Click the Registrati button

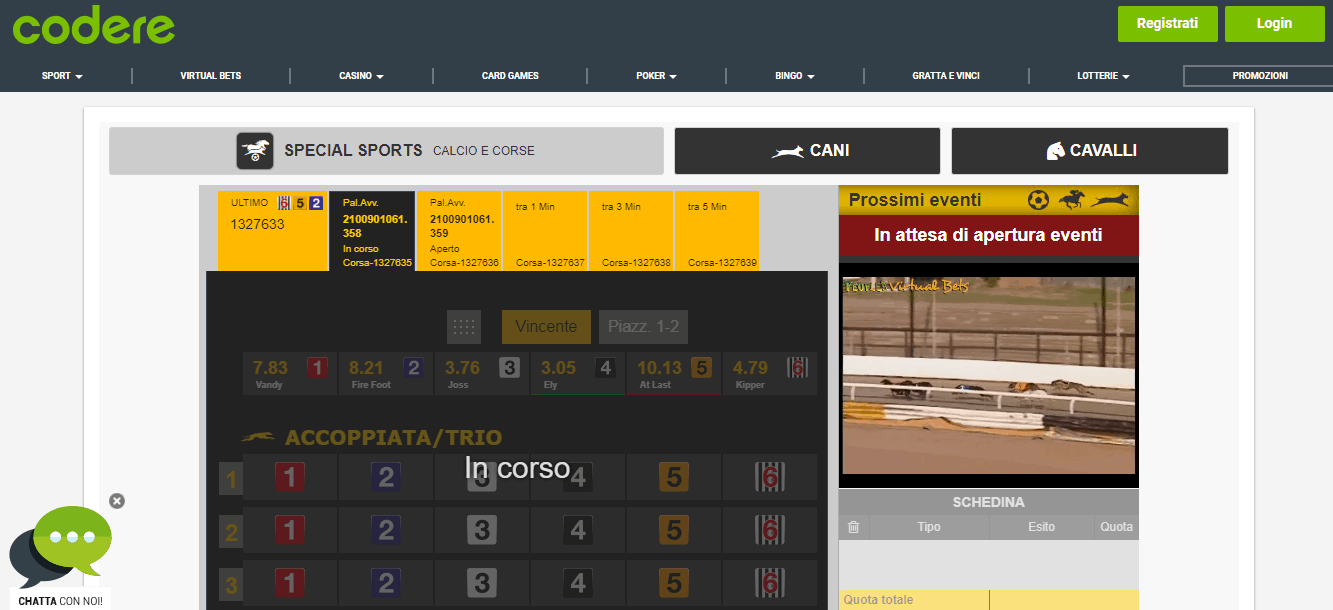point(1168,23)
